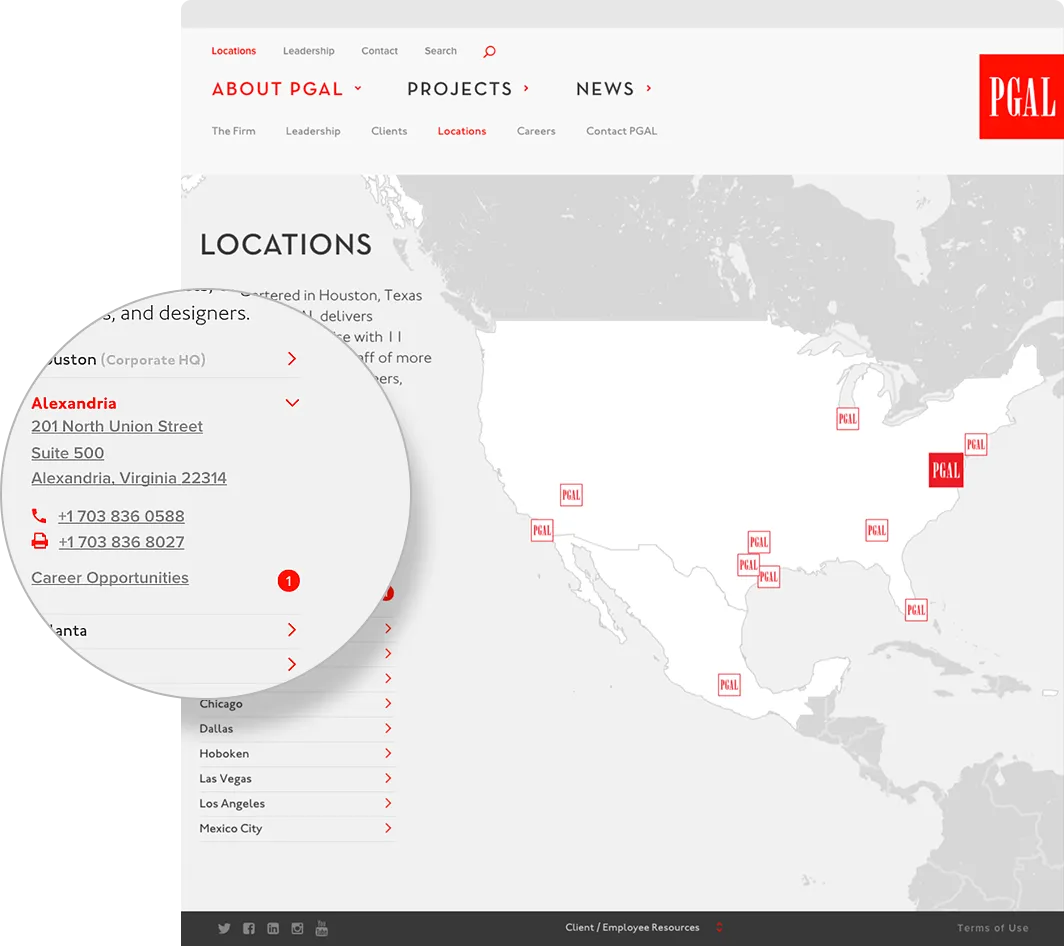This screenshot has height=946, width=1064.
Task: Expand the Chicago location row
Action: pos(297,704)
